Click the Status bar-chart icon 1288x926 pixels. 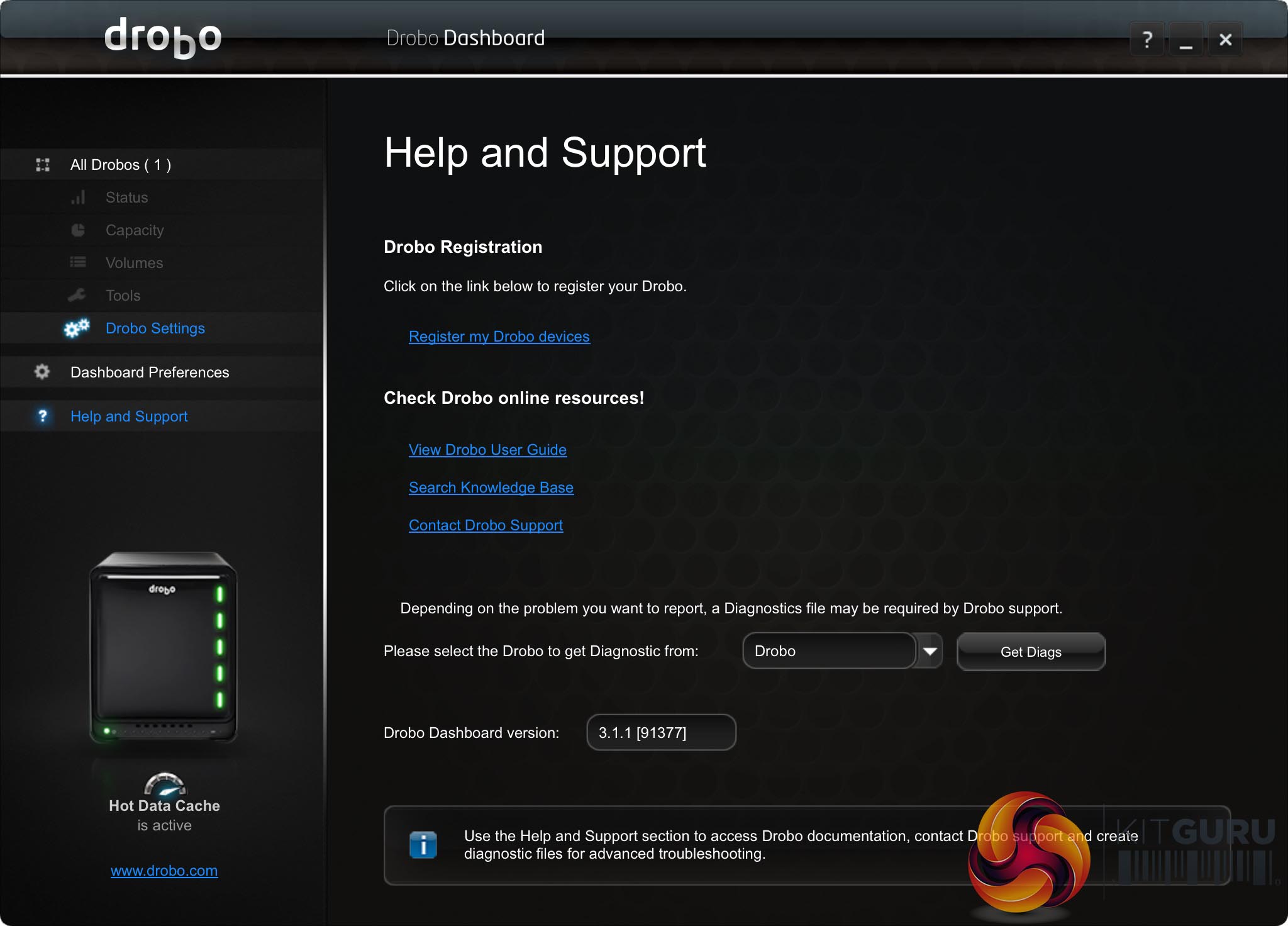pyautogui.click(x=78, y=198)
